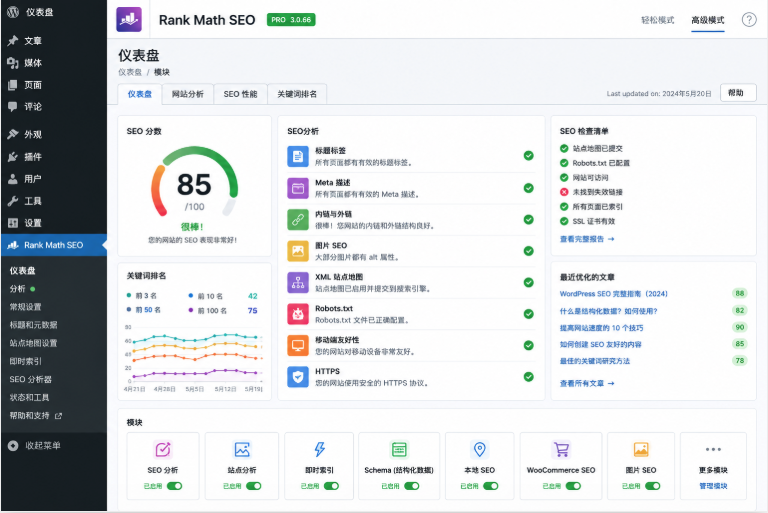The image size is (768, 513).
Task: Click the 本地 SEO location pin icon
Action: tap(480, 449)
